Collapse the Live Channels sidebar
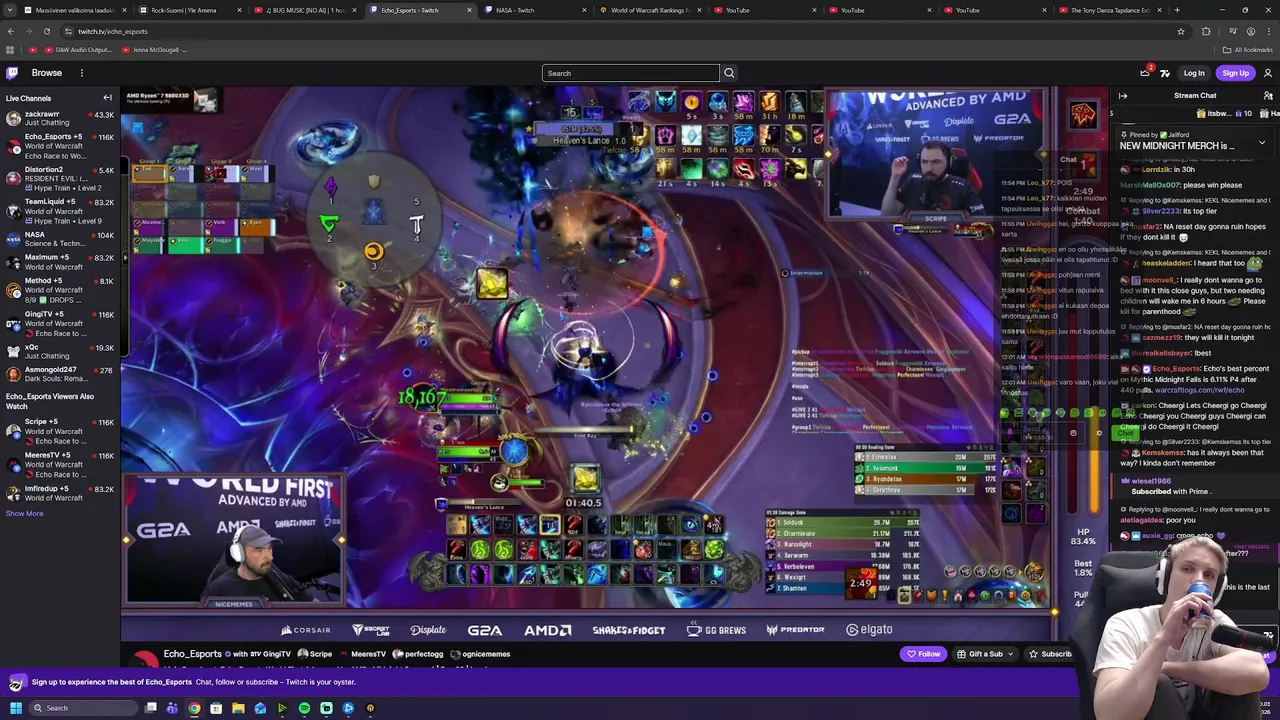This screenshot has height=720, width=1280. pyautogui.click(x=107, y=98)
